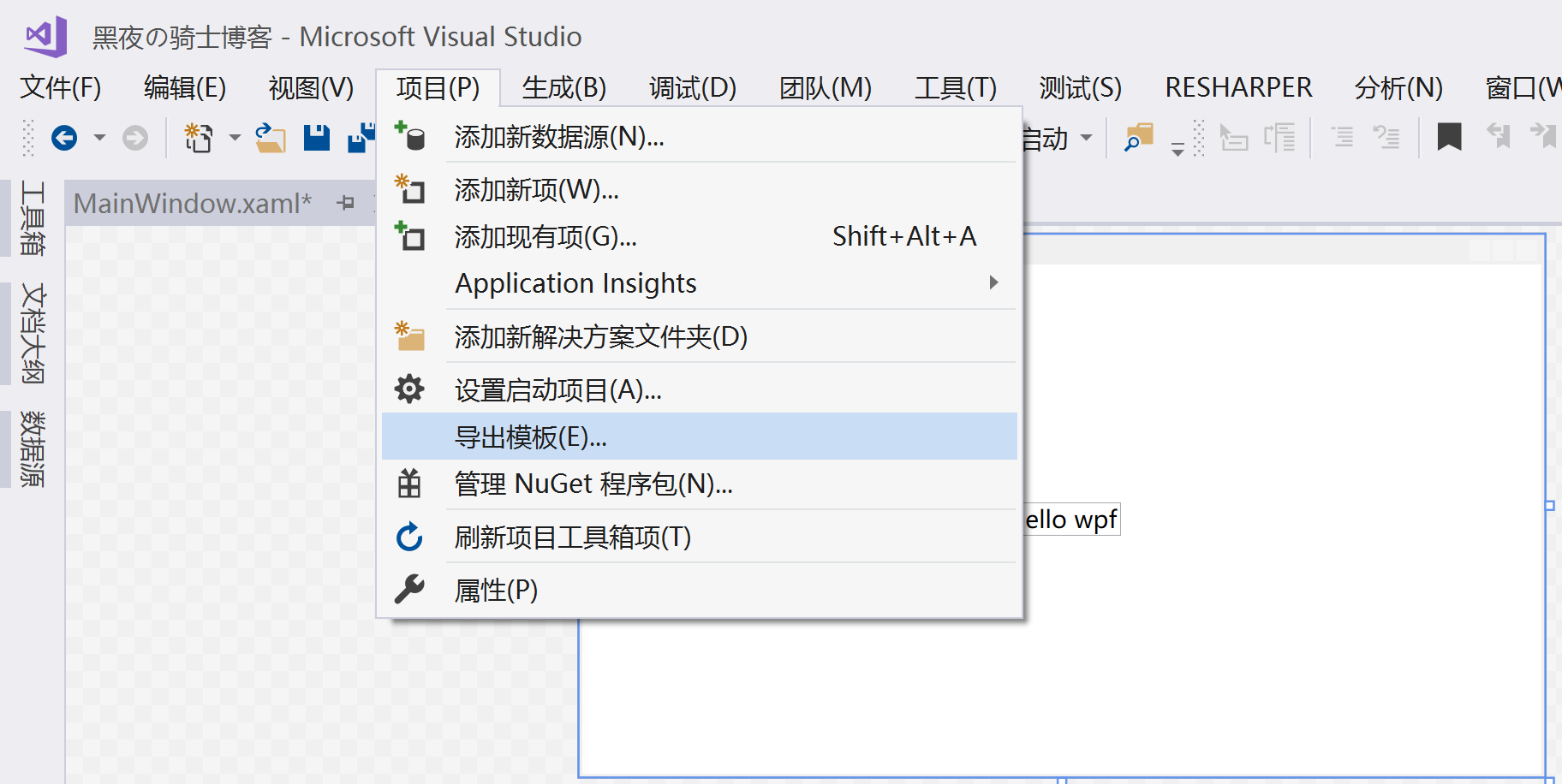Click the Save floppy disk icon
The width and height of the screenshot is (1562, 784).
pos(317,137)
